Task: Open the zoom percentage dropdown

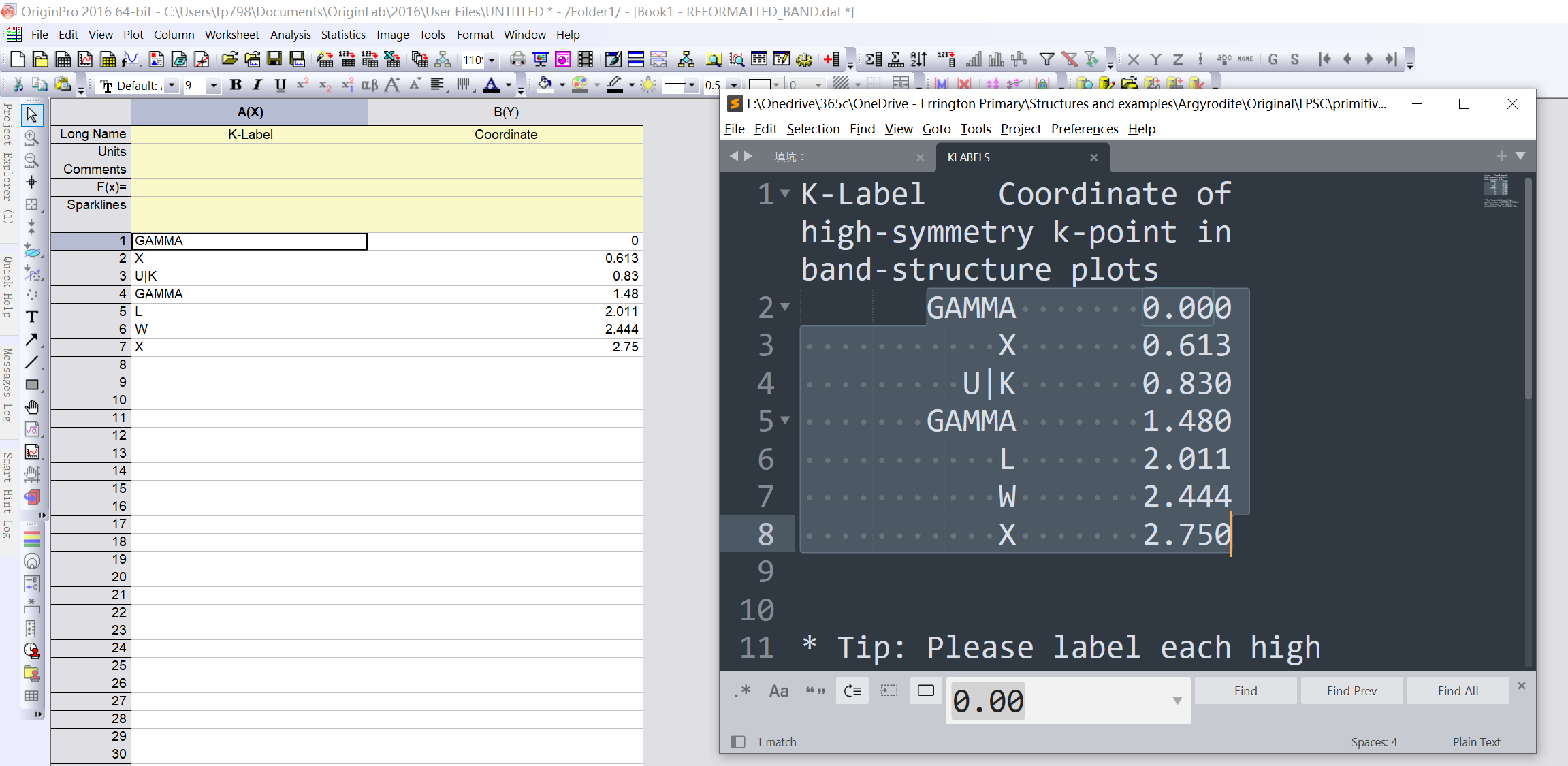Action: coord(492,61)
